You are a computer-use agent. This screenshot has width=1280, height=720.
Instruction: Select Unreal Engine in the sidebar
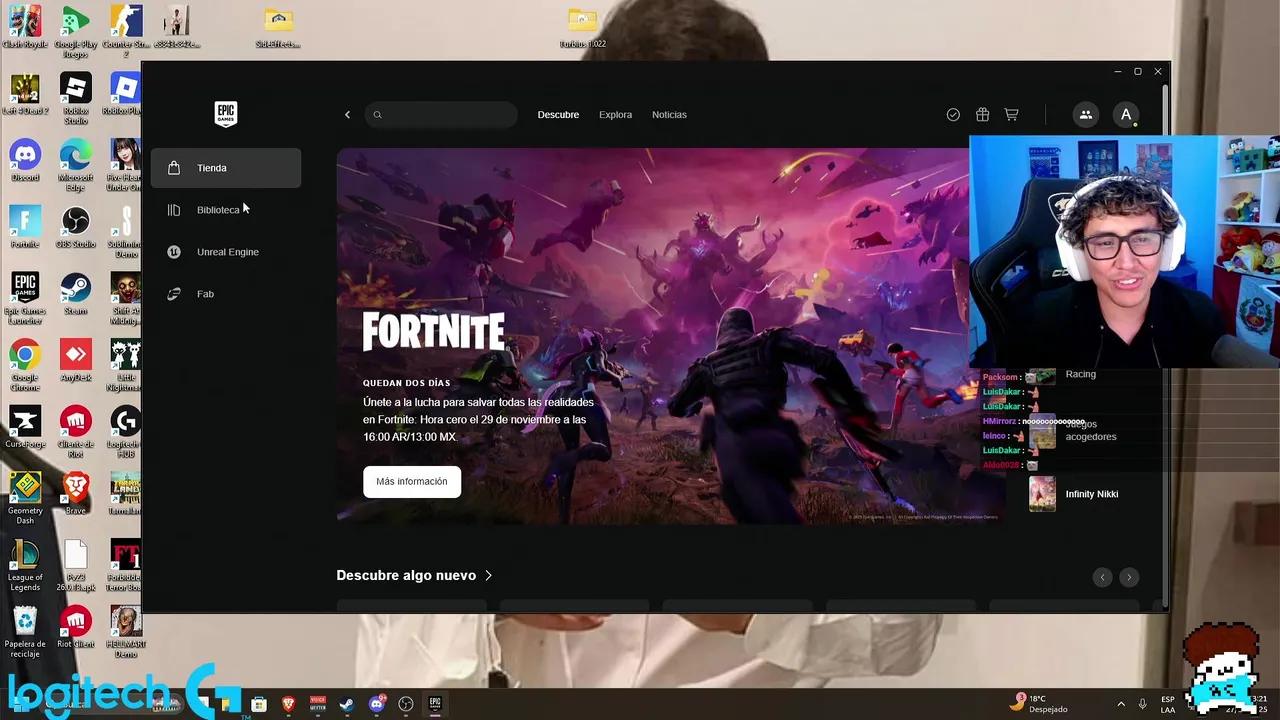point(226,252)
